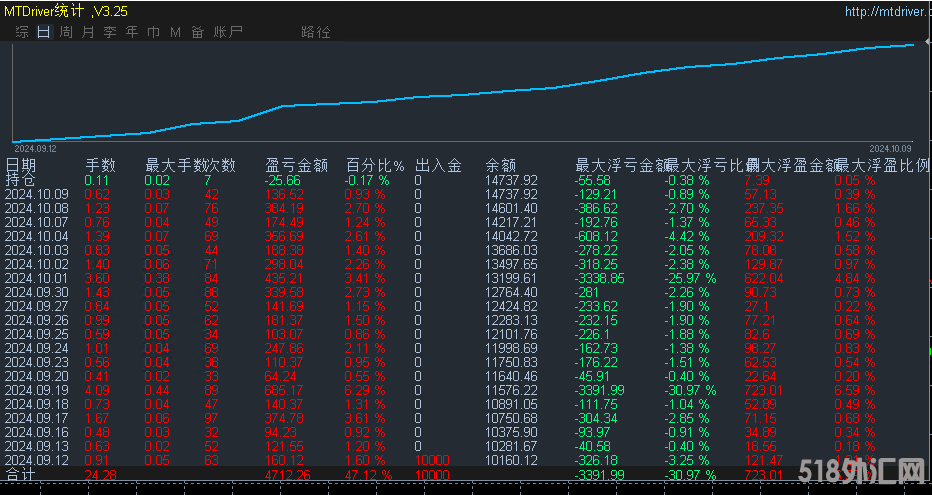Click the chart start date 2024.09.12 label
The image size is (932, 495).
click(x=35, y=149)
